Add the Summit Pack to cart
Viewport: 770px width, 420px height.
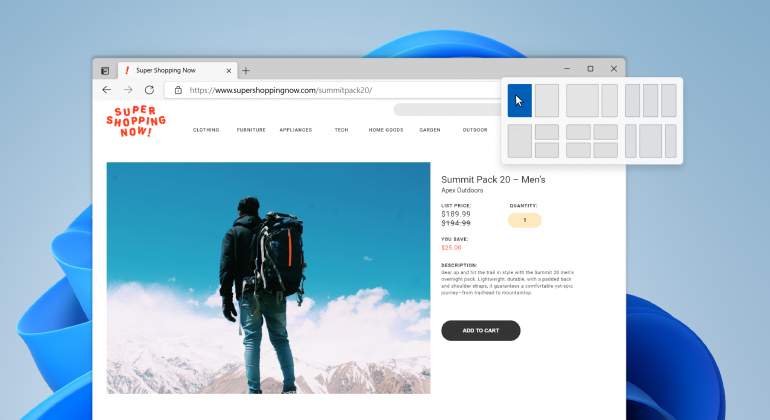click(481, 331)
